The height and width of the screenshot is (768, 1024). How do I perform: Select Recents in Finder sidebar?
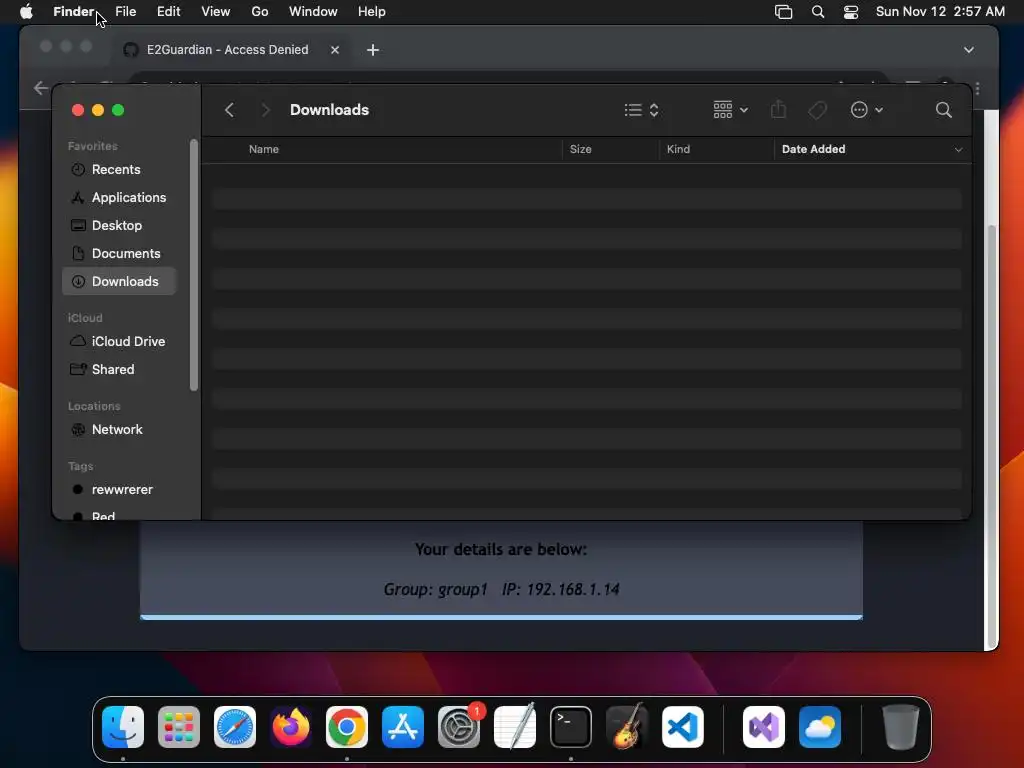pyautogui.click(x=119, y=169)
